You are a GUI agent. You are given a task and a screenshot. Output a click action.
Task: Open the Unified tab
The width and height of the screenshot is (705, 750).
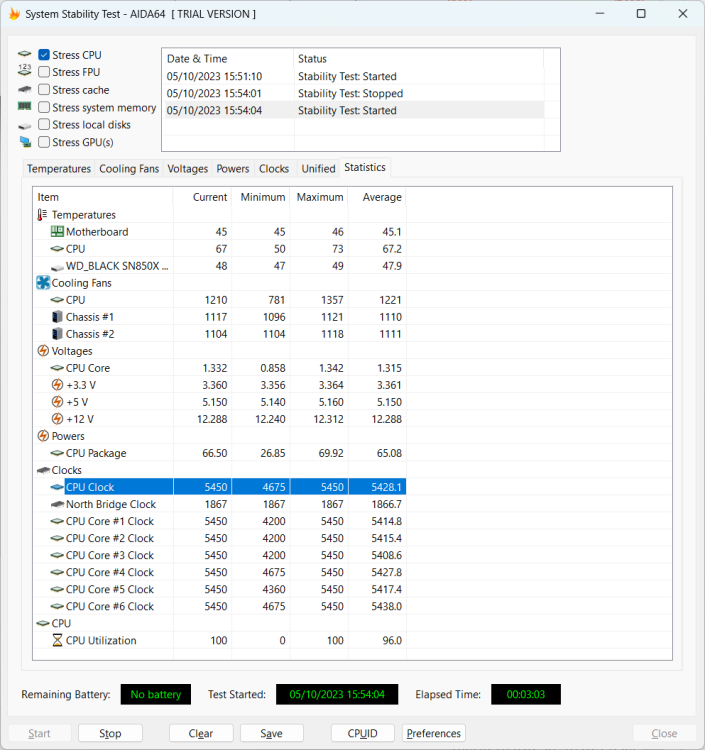click(x=318, y=169)
